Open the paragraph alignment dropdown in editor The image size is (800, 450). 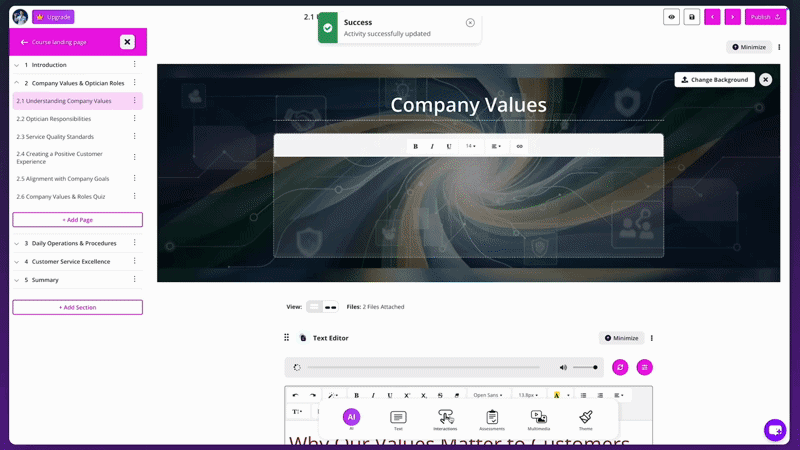point(618,395)
